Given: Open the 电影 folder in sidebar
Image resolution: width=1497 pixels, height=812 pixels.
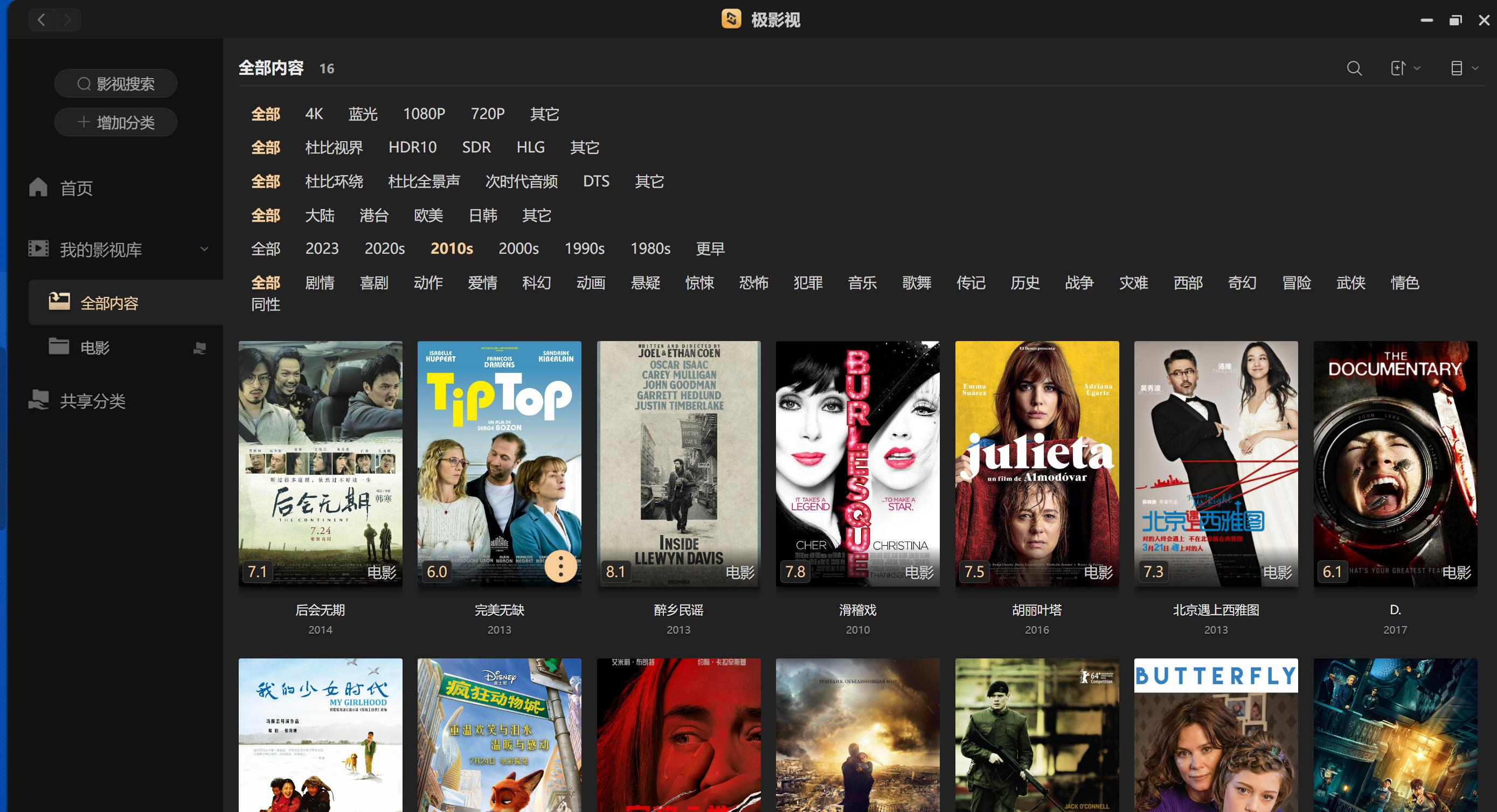Looking at the screenshot, I should (94, 348).
